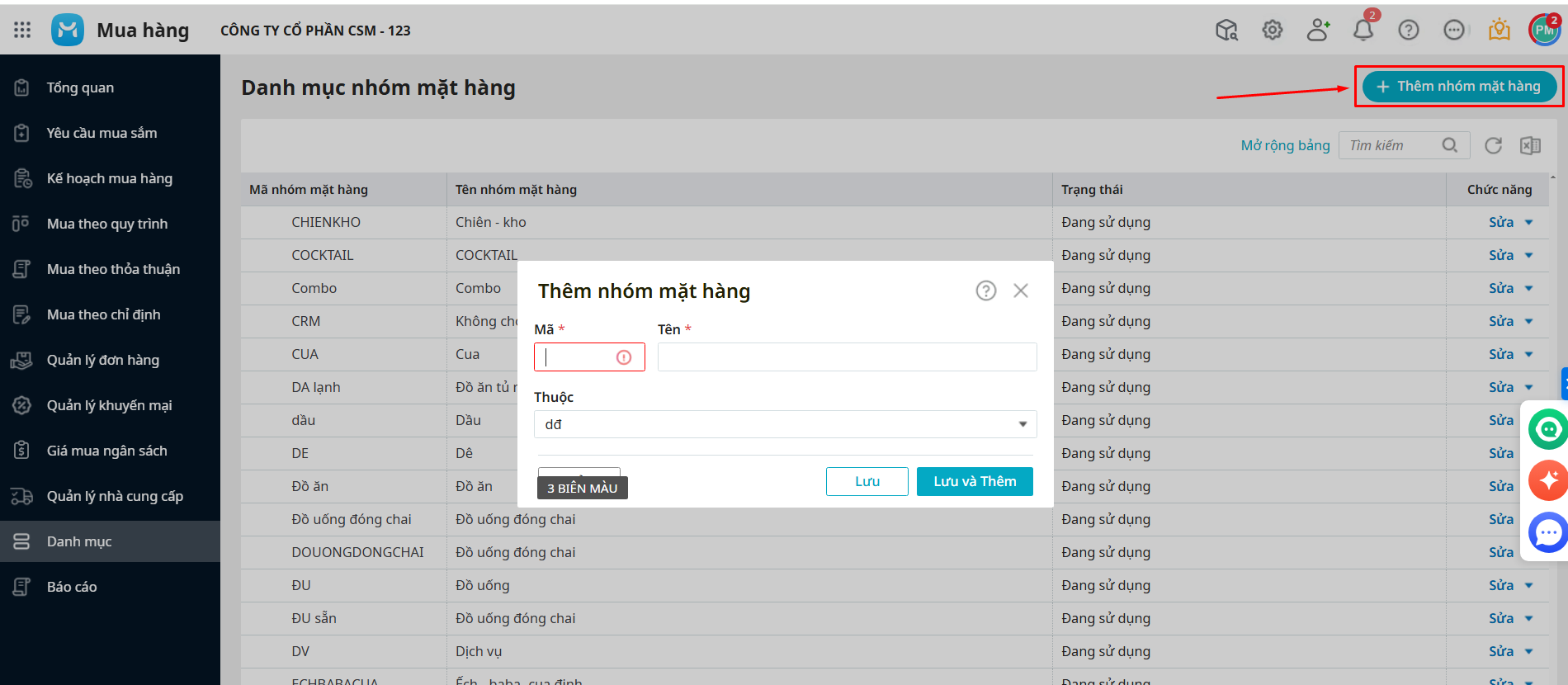Go to Kế hoạch mua hàng
The height and width of the screenshot is (685, 1568).
(110, 178)
